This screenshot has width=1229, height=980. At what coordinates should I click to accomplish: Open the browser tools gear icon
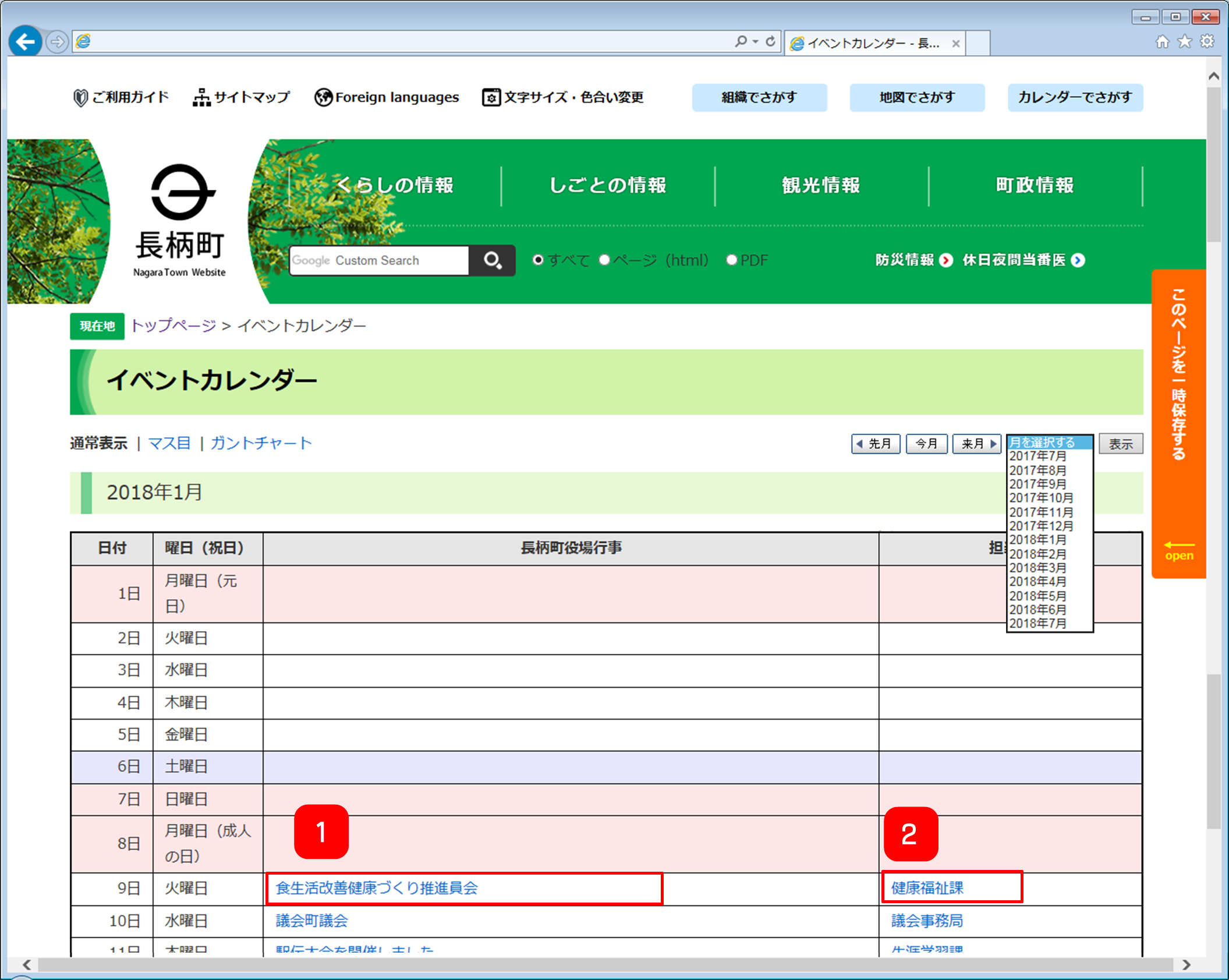[x=1207, y=41]
